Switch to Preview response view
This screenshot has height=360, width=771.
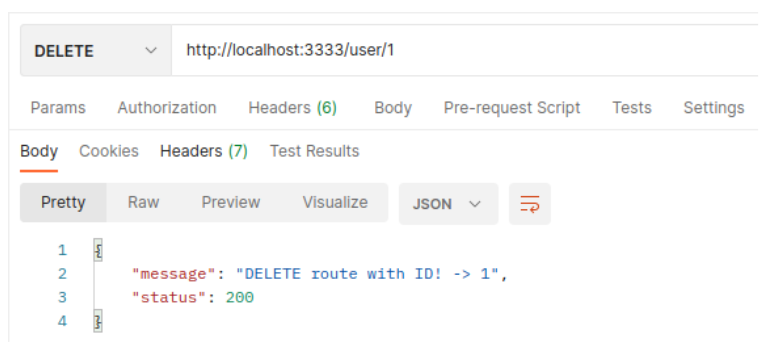[231, 203]
